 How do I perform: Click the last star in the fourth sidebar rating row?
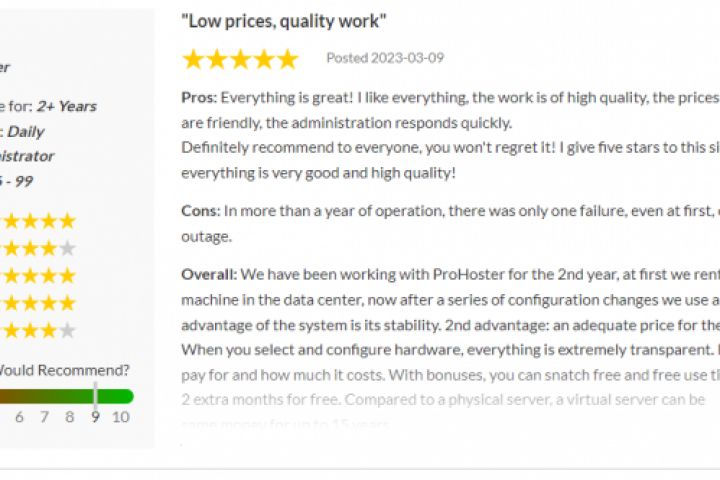67,303
